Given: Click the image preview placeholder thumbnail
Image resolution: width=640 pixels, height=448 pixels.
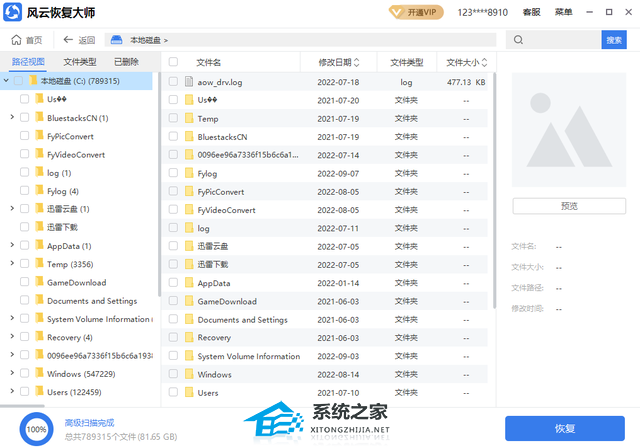Looking at the screenshot, I should (x=569, y=130).
